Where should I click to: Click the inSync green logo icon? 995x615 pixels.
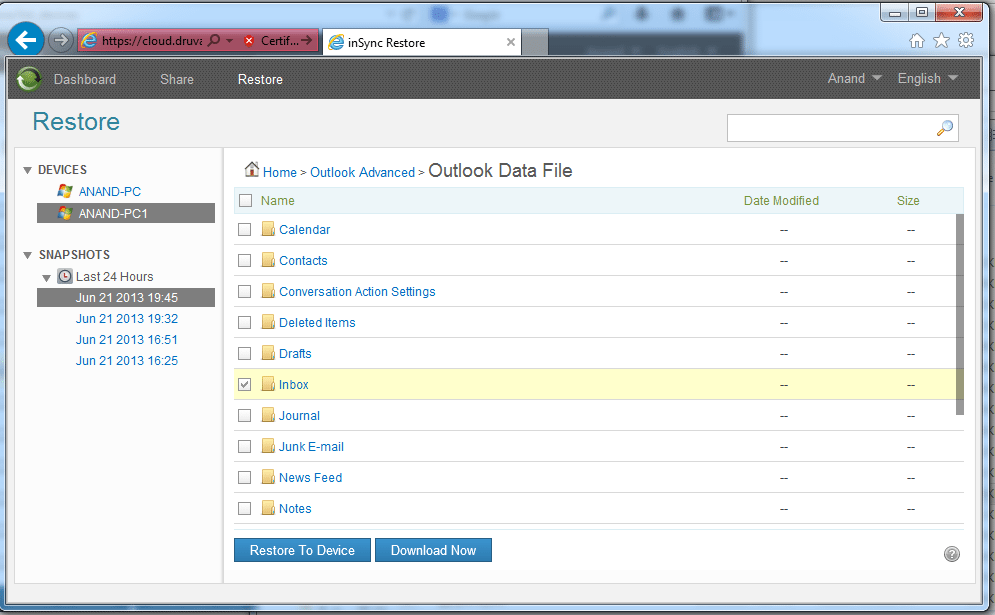29,79
